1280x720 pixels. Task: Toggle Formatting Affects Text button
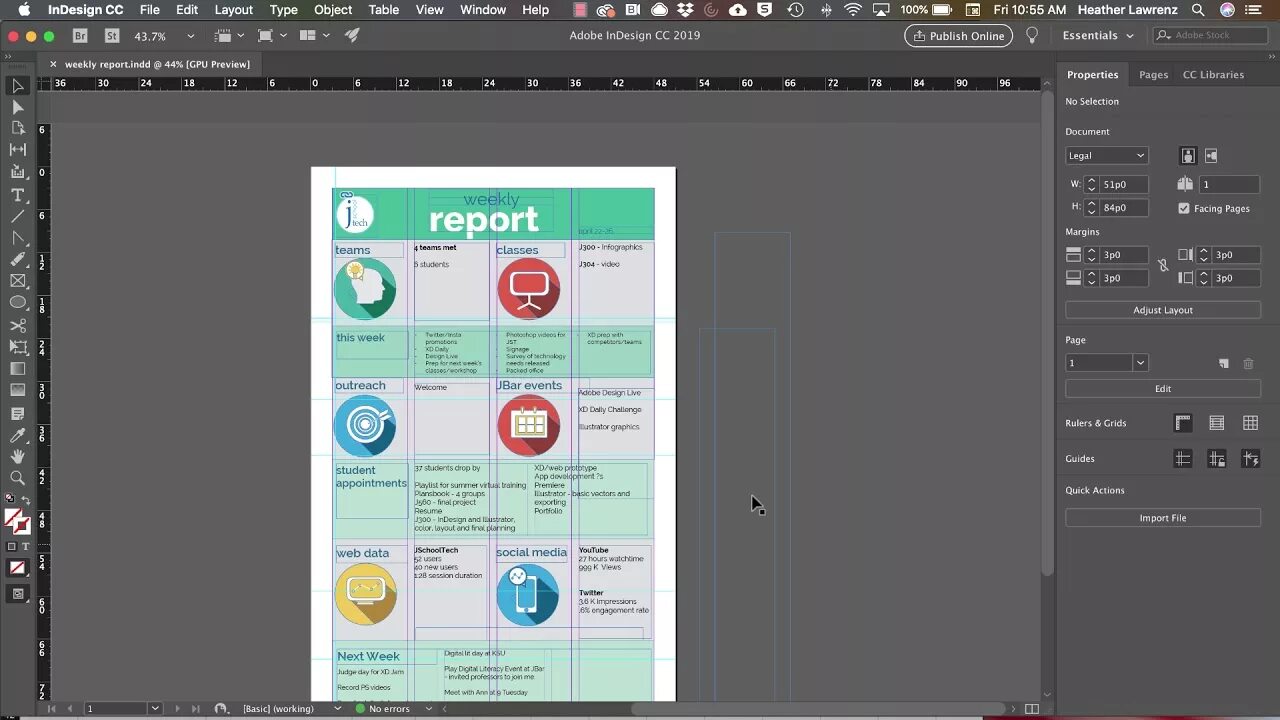[24, 547]
